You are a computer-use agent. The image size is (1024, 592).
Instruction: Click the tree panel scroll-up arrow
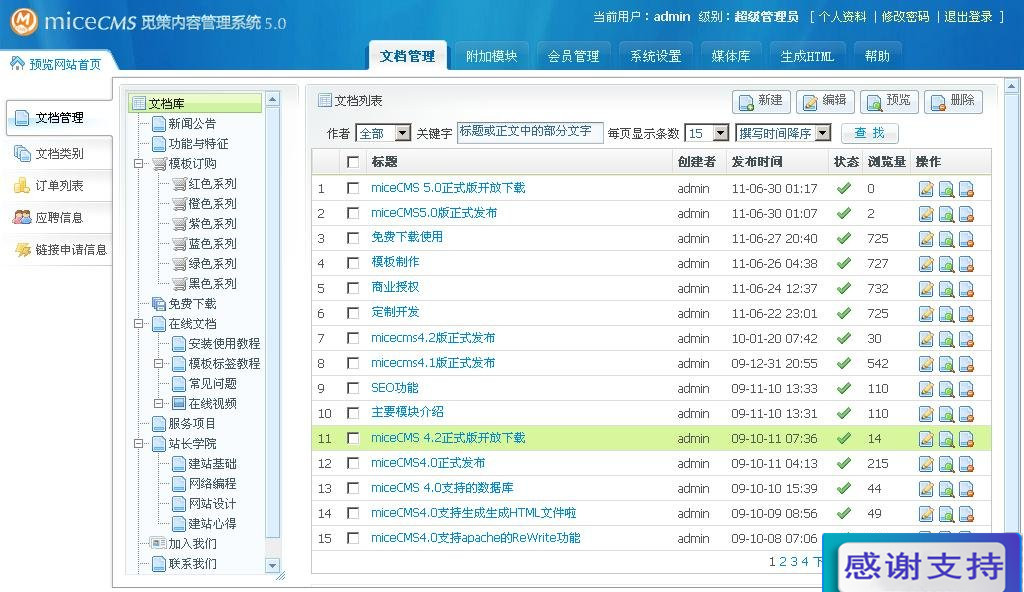tap(273, 99)
